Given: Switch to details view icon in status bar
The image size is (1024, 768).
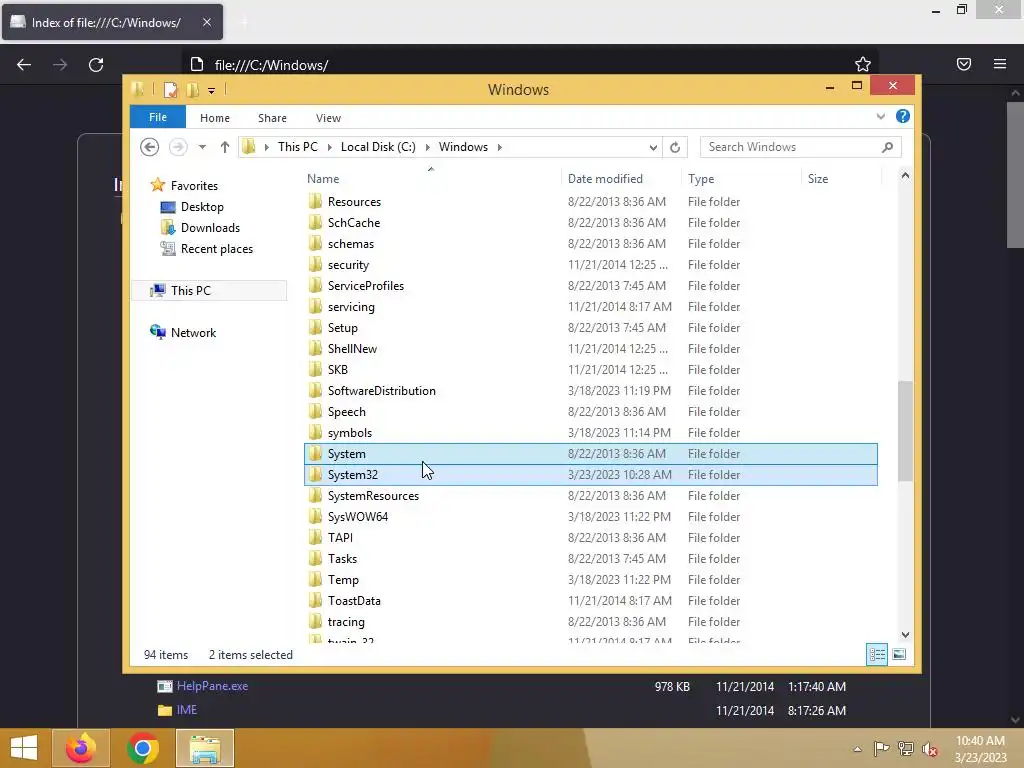Looking at the screenshot, I should click(876, 654).
